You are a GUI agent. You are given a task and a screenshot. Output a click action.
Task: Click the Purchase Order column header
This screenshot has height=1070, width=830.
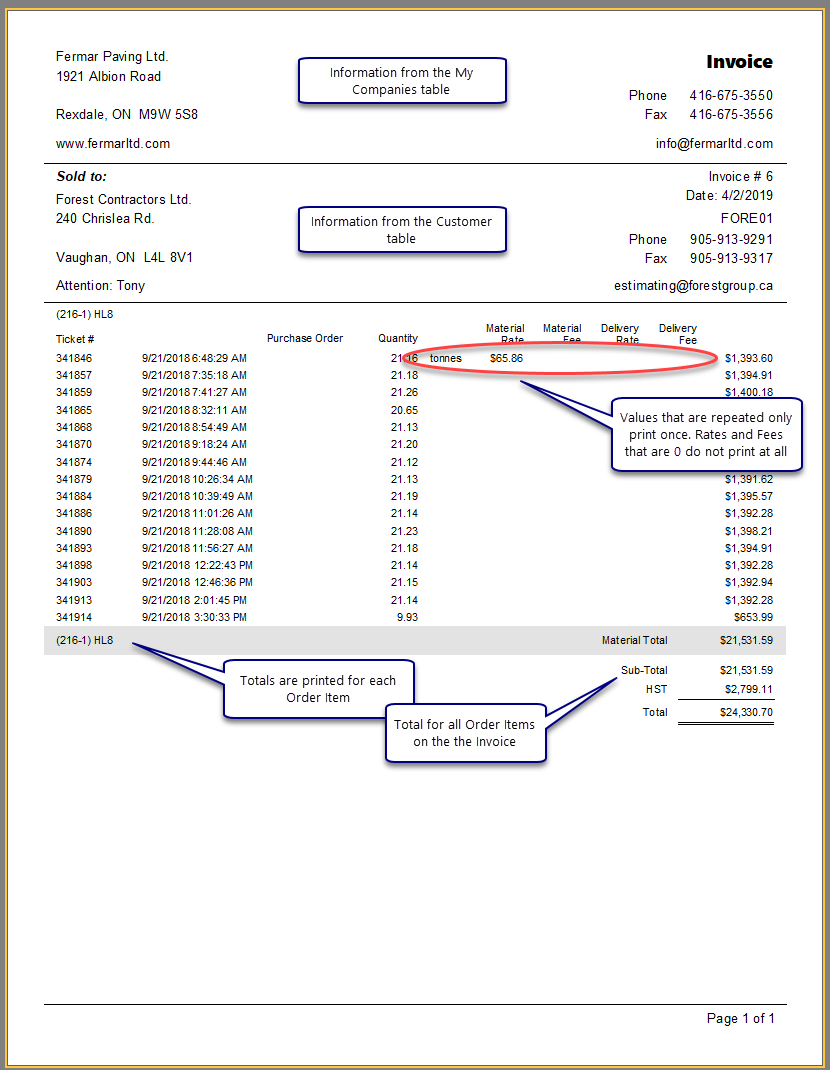pyautogui.click(x=305, y=339)
